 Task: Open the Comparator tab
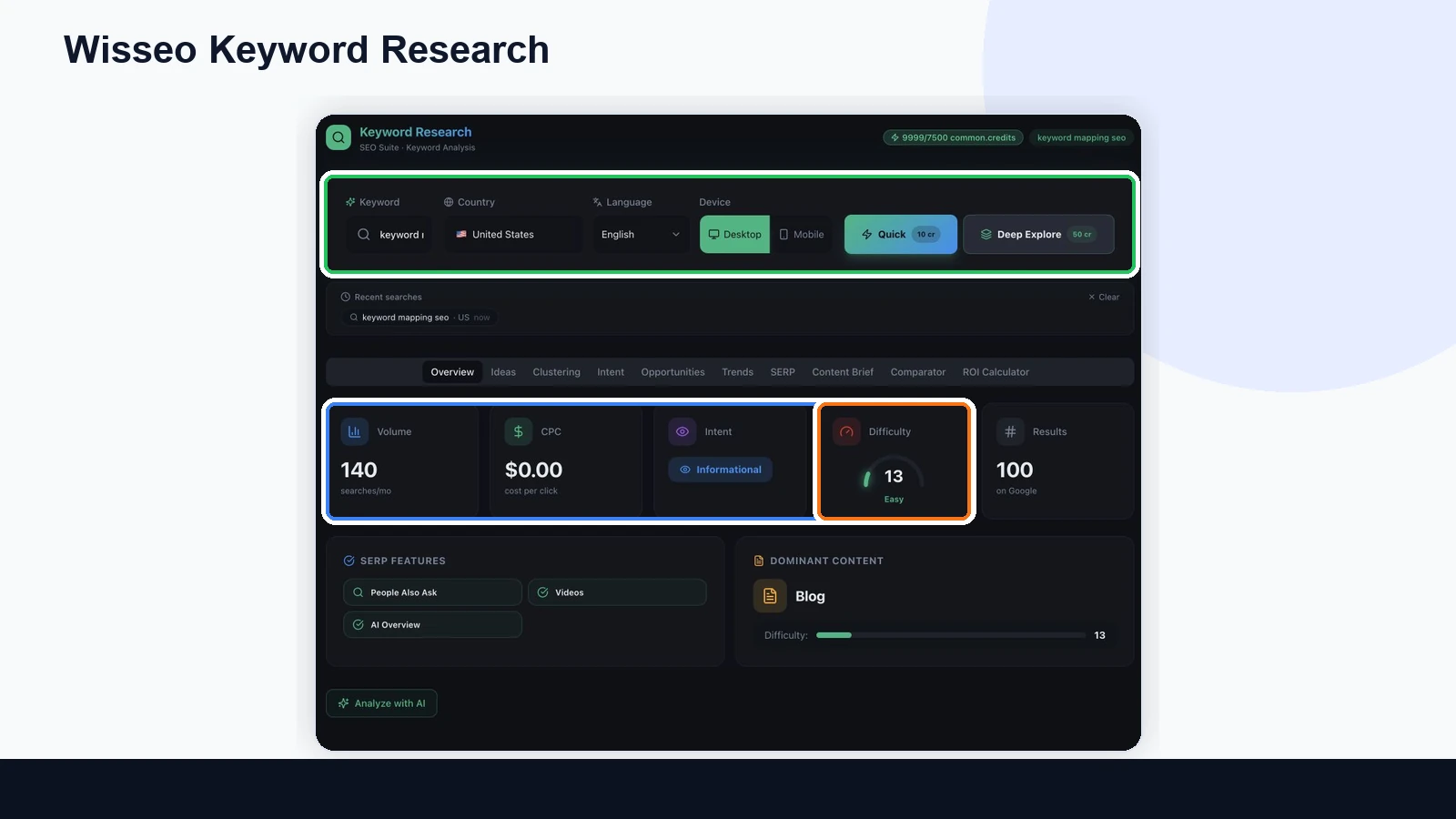pos(918,372)
